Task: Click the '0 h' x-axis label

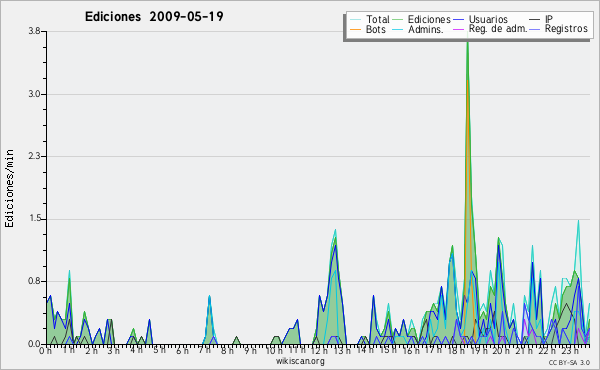Action: 46,351
